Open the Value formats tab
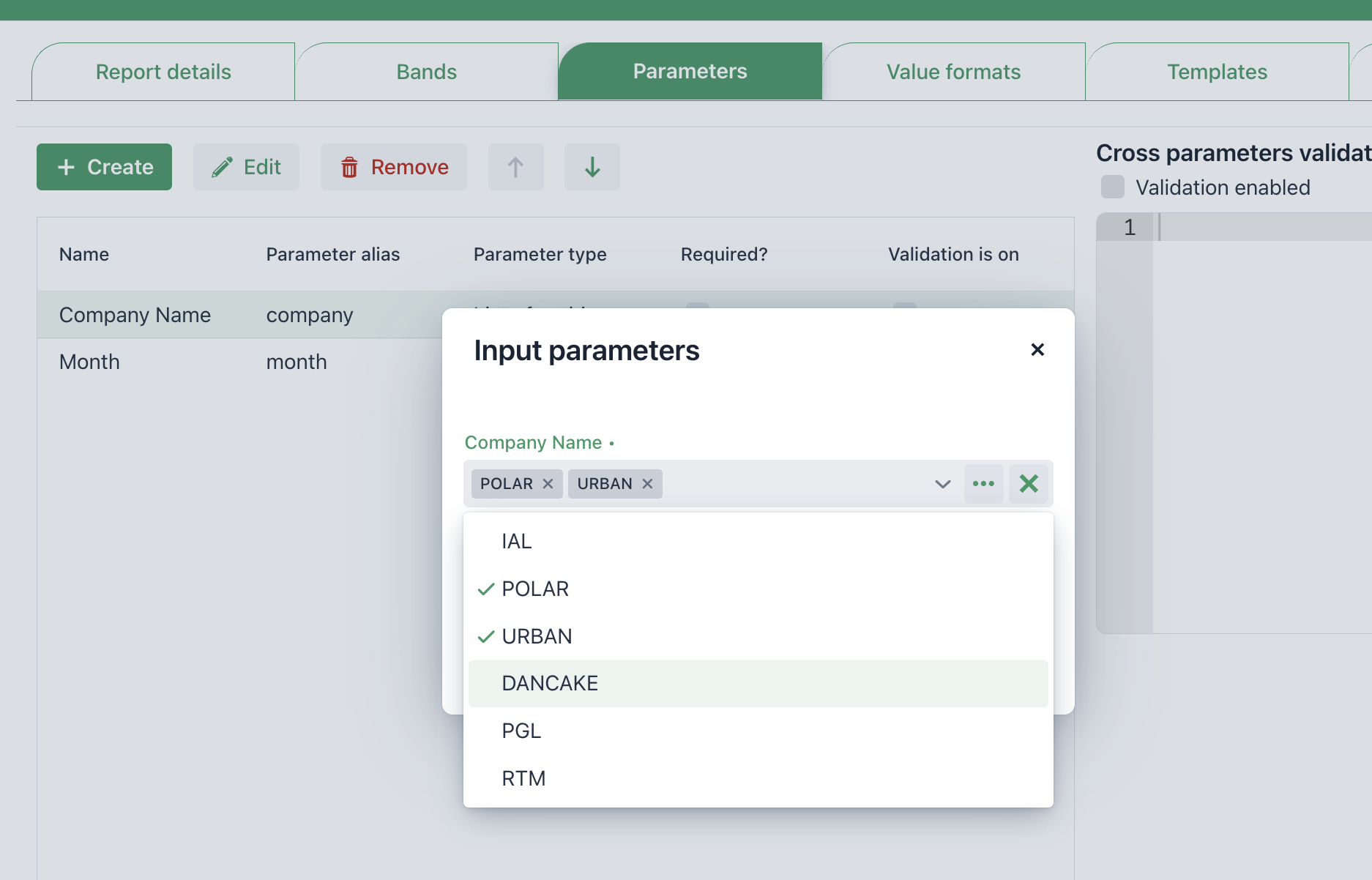This screenshot has height=880, width=1372. (953, 72)
